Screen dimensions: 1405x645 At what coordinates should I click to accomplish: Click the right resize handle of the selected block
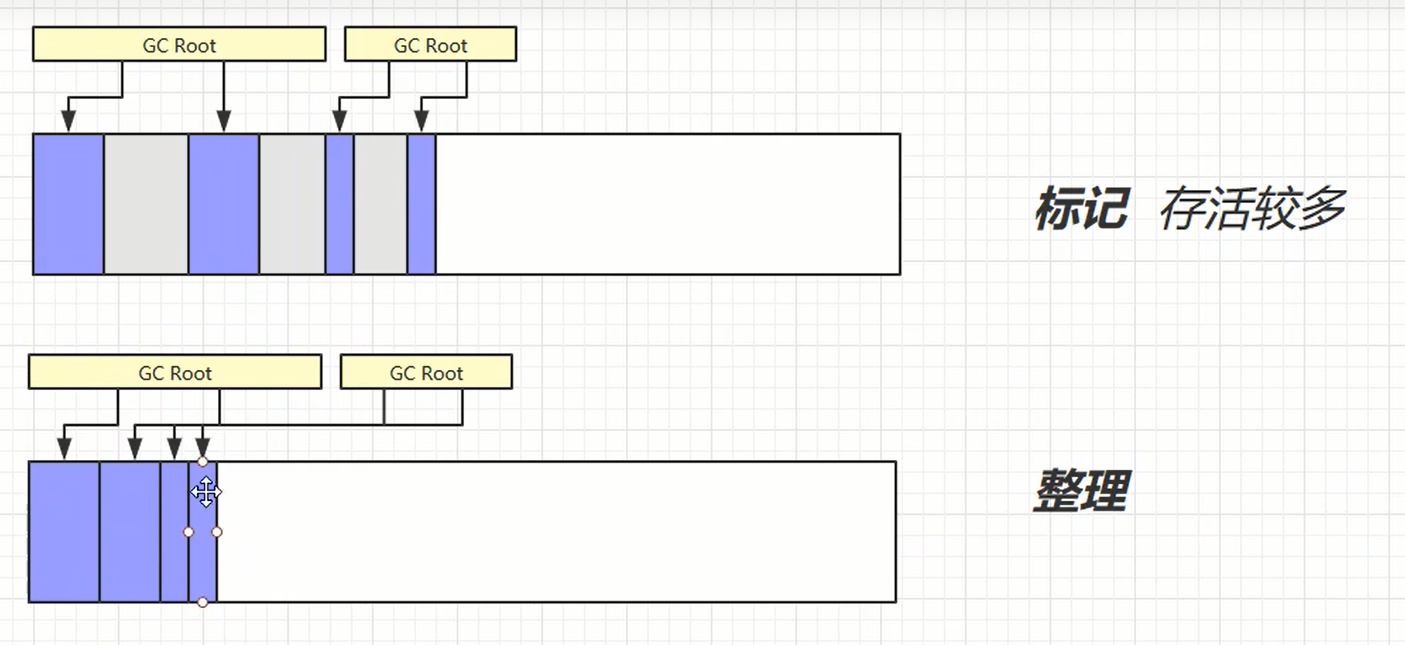[217, 532]
